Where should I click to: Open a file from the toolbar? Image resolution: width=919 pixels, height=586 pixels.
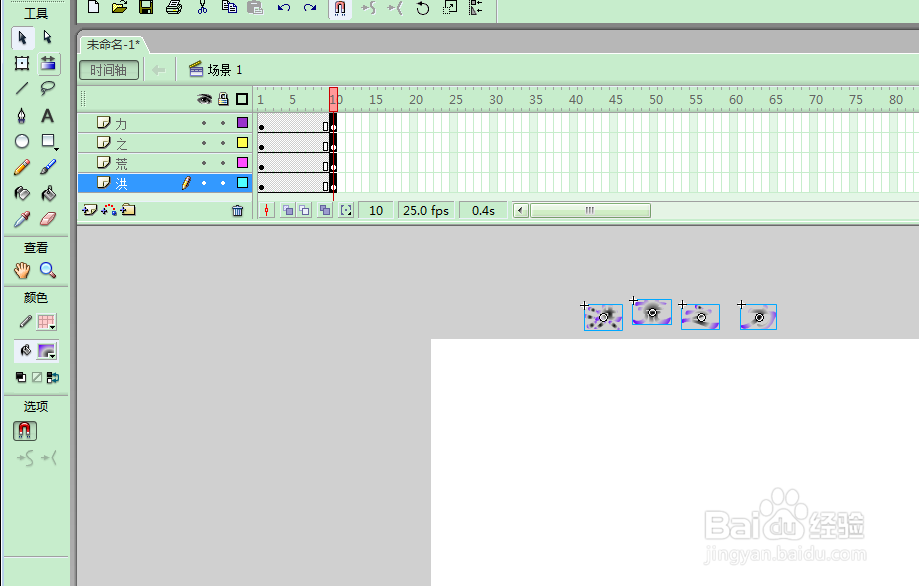pyautogui.click(x=120, y=8)
